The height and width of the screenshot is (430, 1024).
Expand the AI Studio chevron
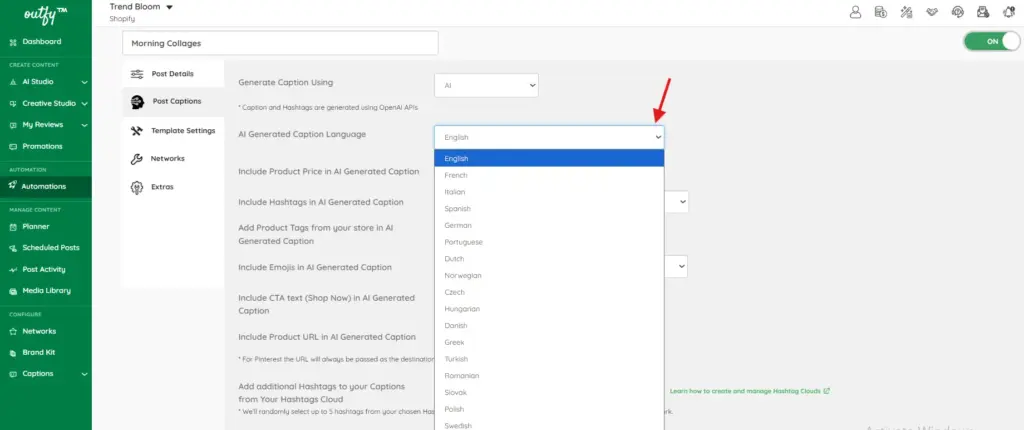(x=84, y=82)
